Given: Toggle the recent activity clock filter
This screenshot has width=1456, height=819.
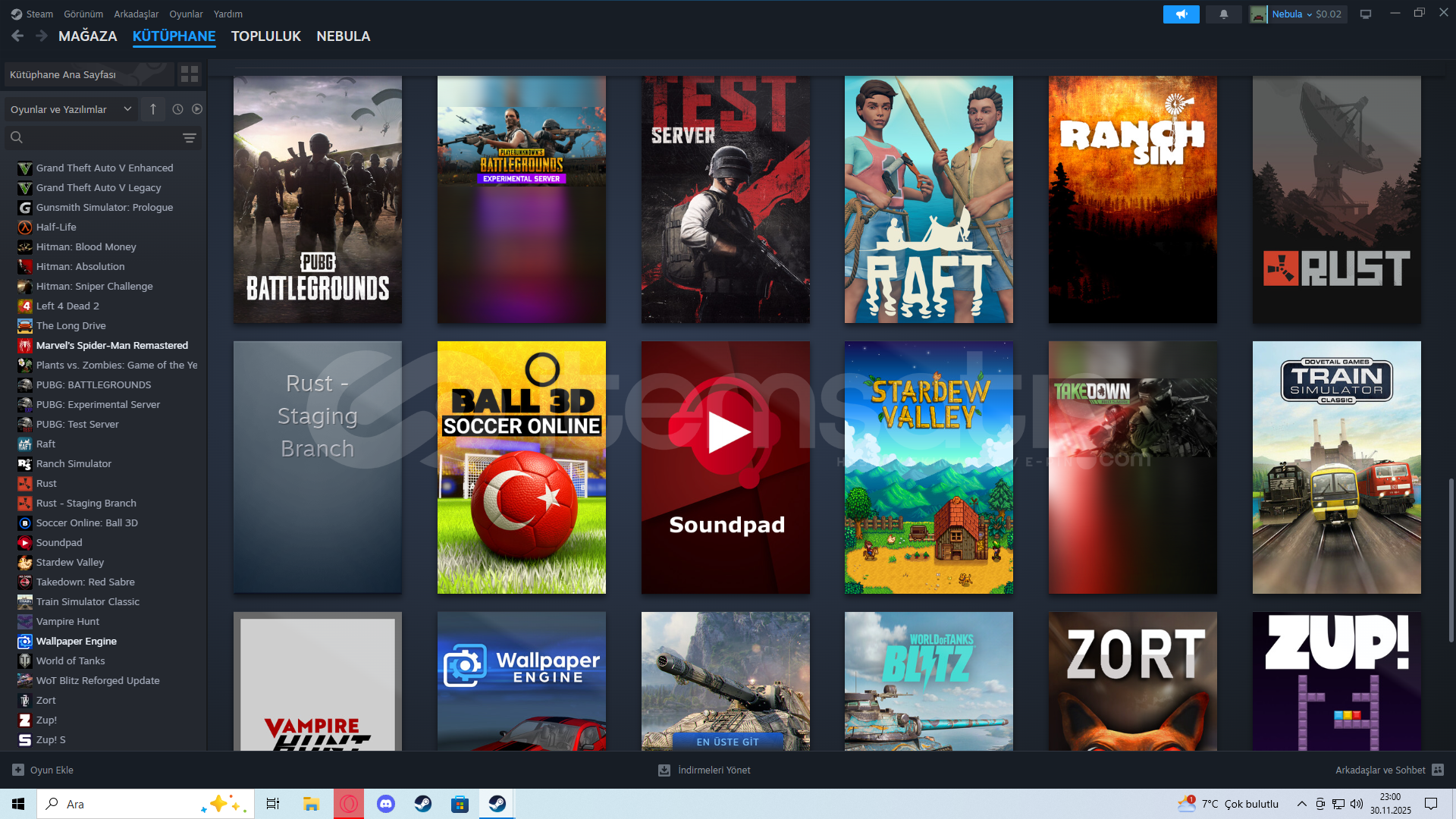Looking at the screenshot, I should tap(177, 109).
